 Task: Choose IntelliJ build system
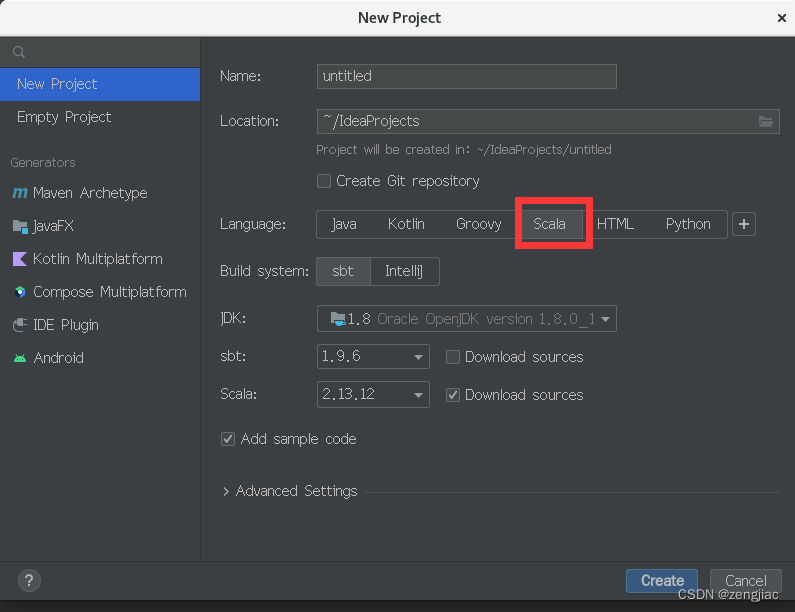pos(404,271)
